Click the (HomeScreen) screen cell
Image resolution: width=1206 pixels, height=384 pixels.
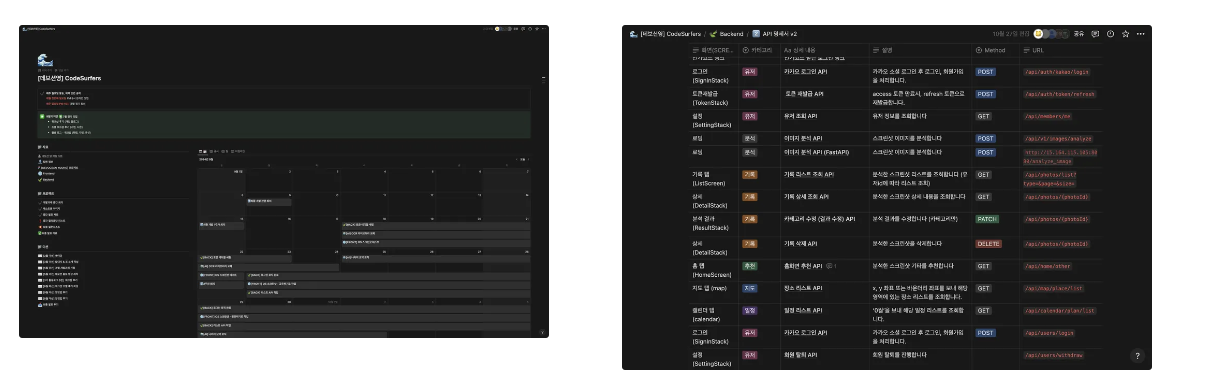(712, 271)
